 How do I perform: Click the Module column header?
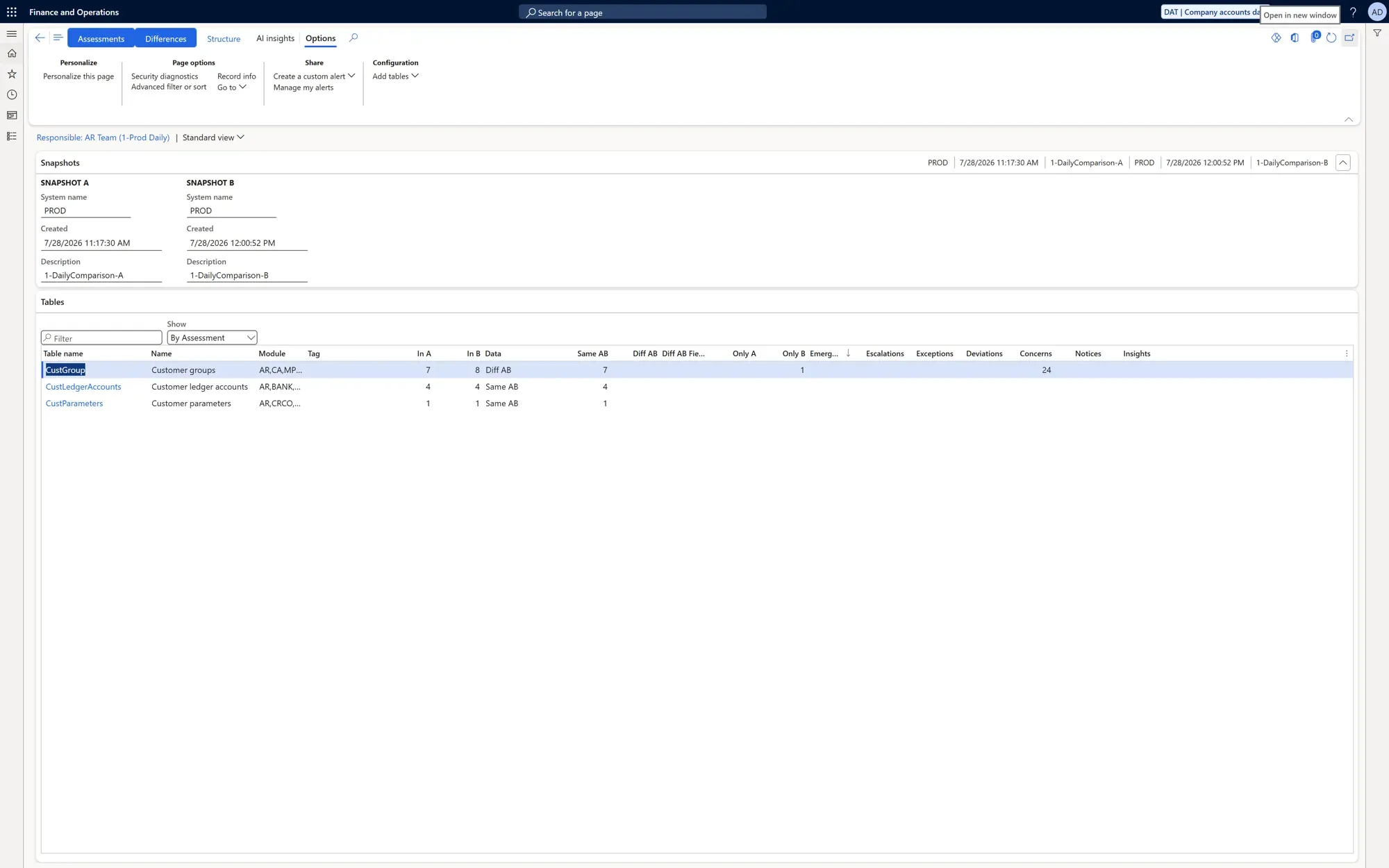point(272,353)
